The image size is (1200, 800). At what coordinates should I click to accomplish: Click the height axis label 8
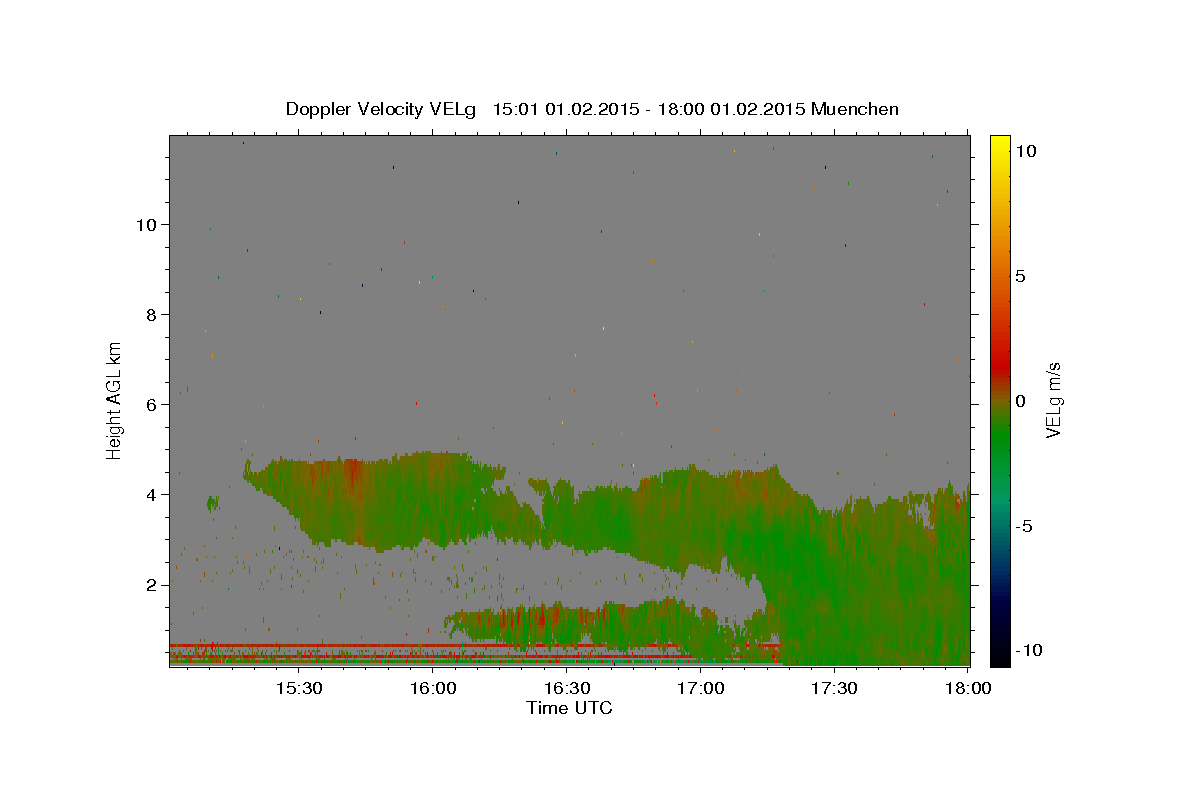point(151,314)
